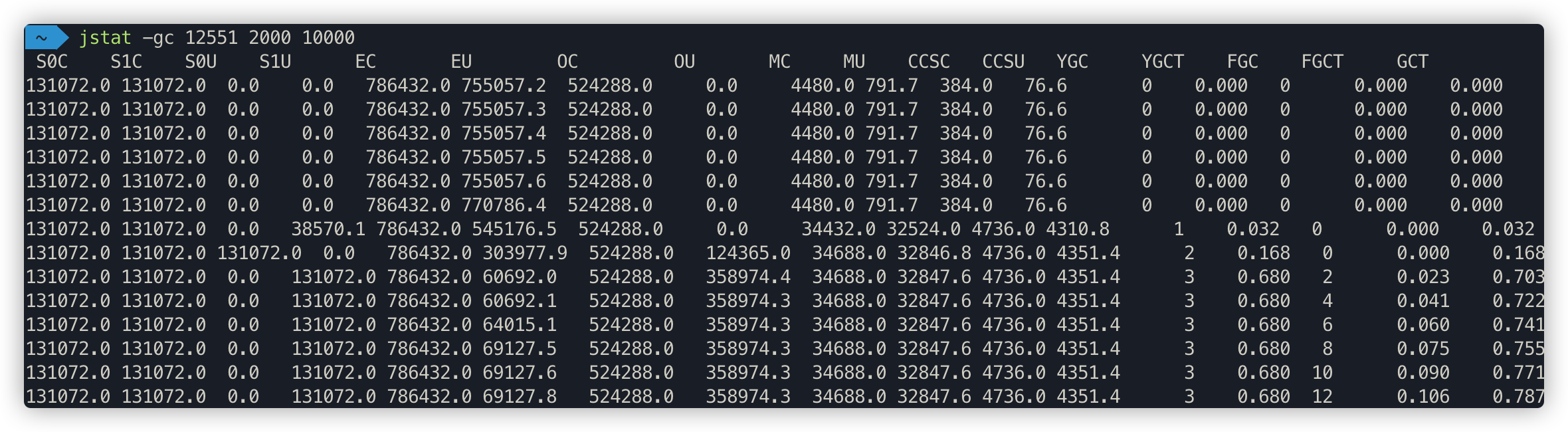Click the OC column header
Image resolution: width=1568 pixels, height=432 pixels.
(x=567, y=62)
